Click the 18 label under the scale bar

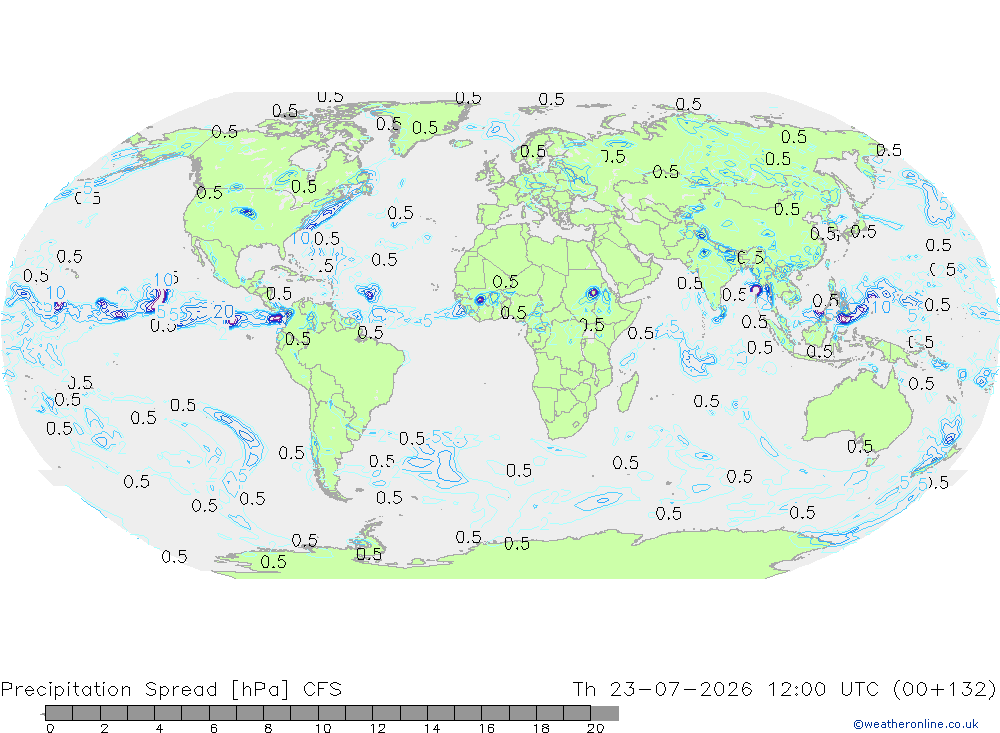point(541,729)
